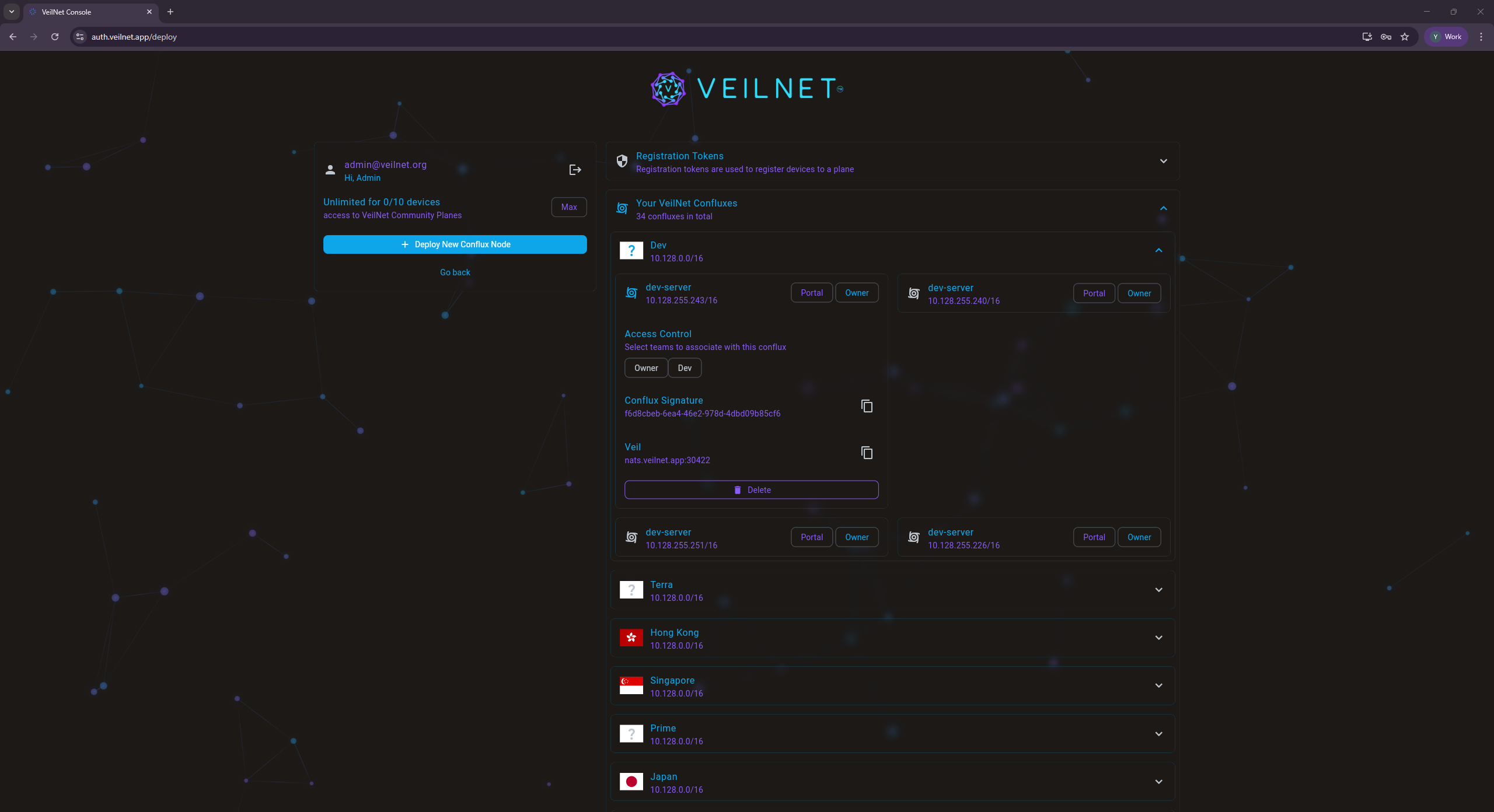The image size is (1494, 812).
Task: Toggle the Owner team in Access Control
Action: (x=645, y=368)
